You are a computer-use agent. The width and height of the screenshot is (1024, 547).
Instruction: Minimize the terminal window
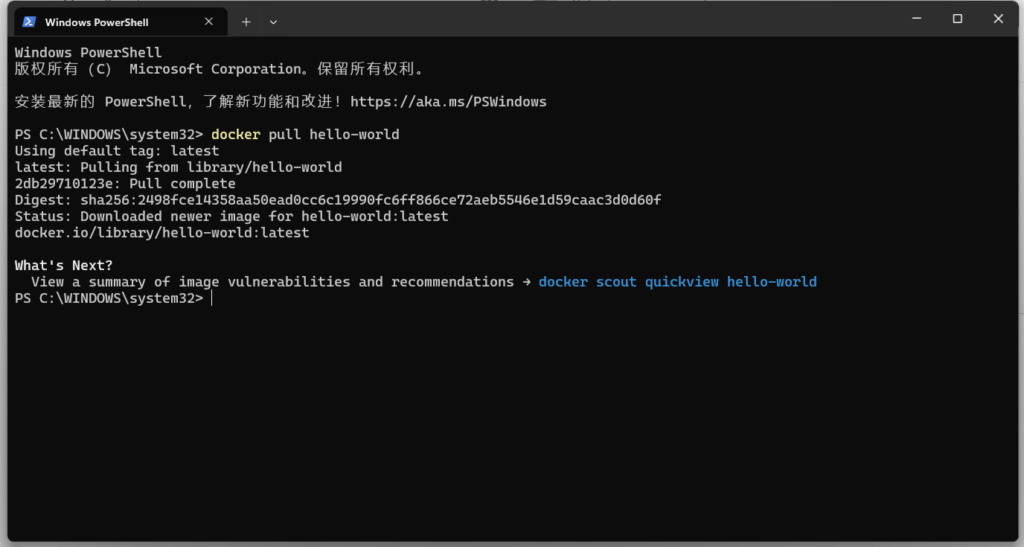click(917, 19)
